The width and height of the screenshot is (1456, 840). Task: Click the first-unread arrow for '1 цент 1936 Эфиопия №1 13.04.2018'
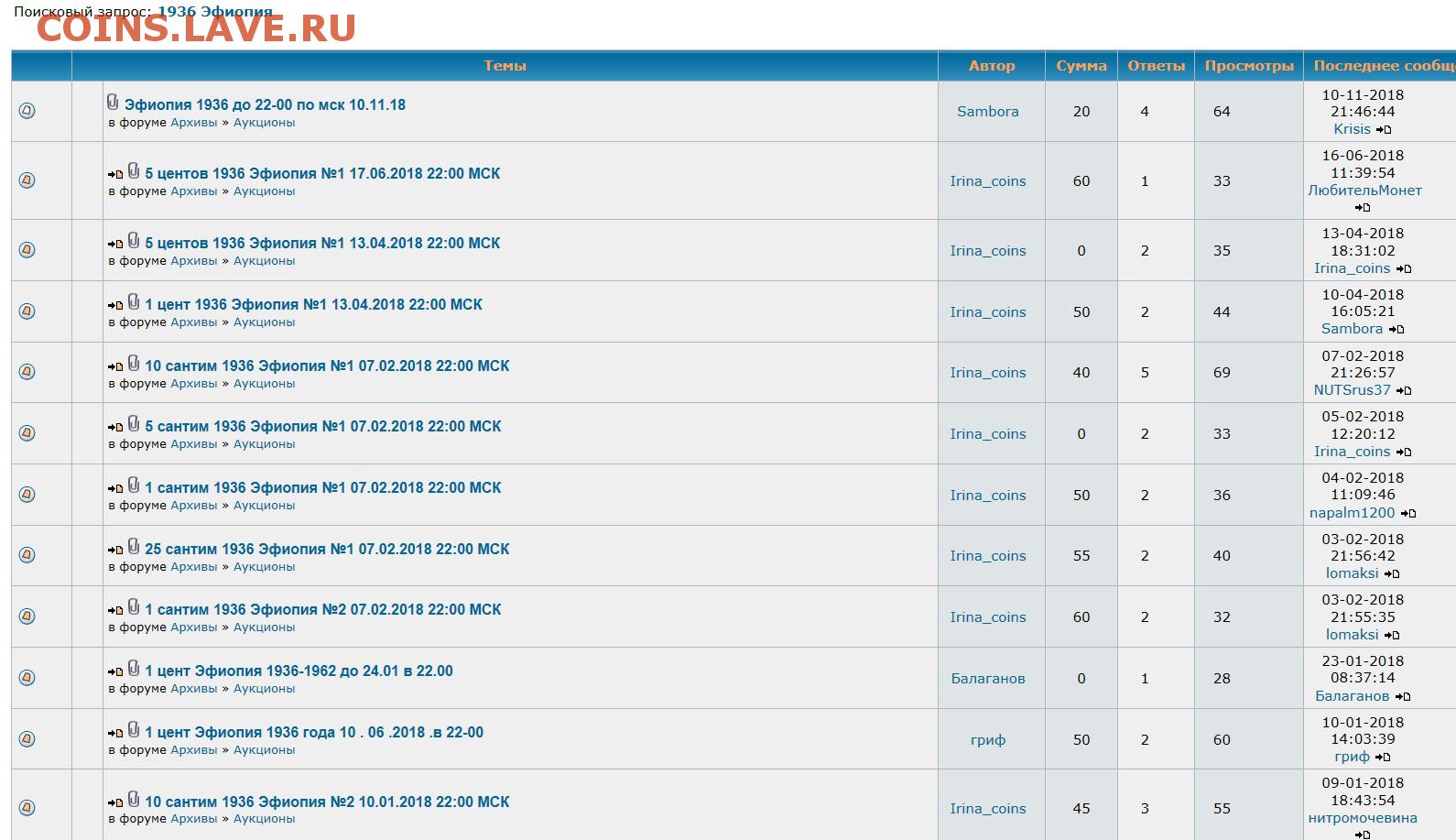115,305
